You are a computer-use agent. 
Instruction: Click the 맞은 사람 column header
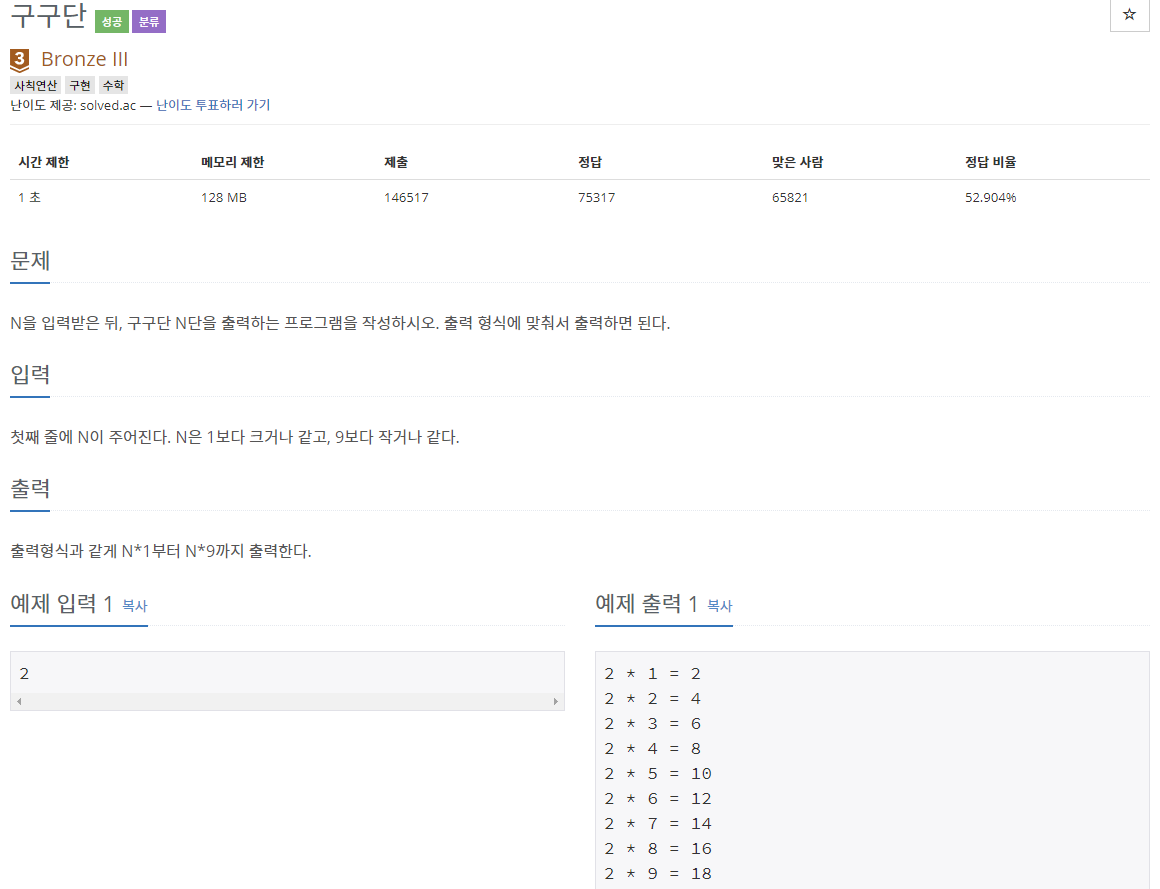[798, 162]
